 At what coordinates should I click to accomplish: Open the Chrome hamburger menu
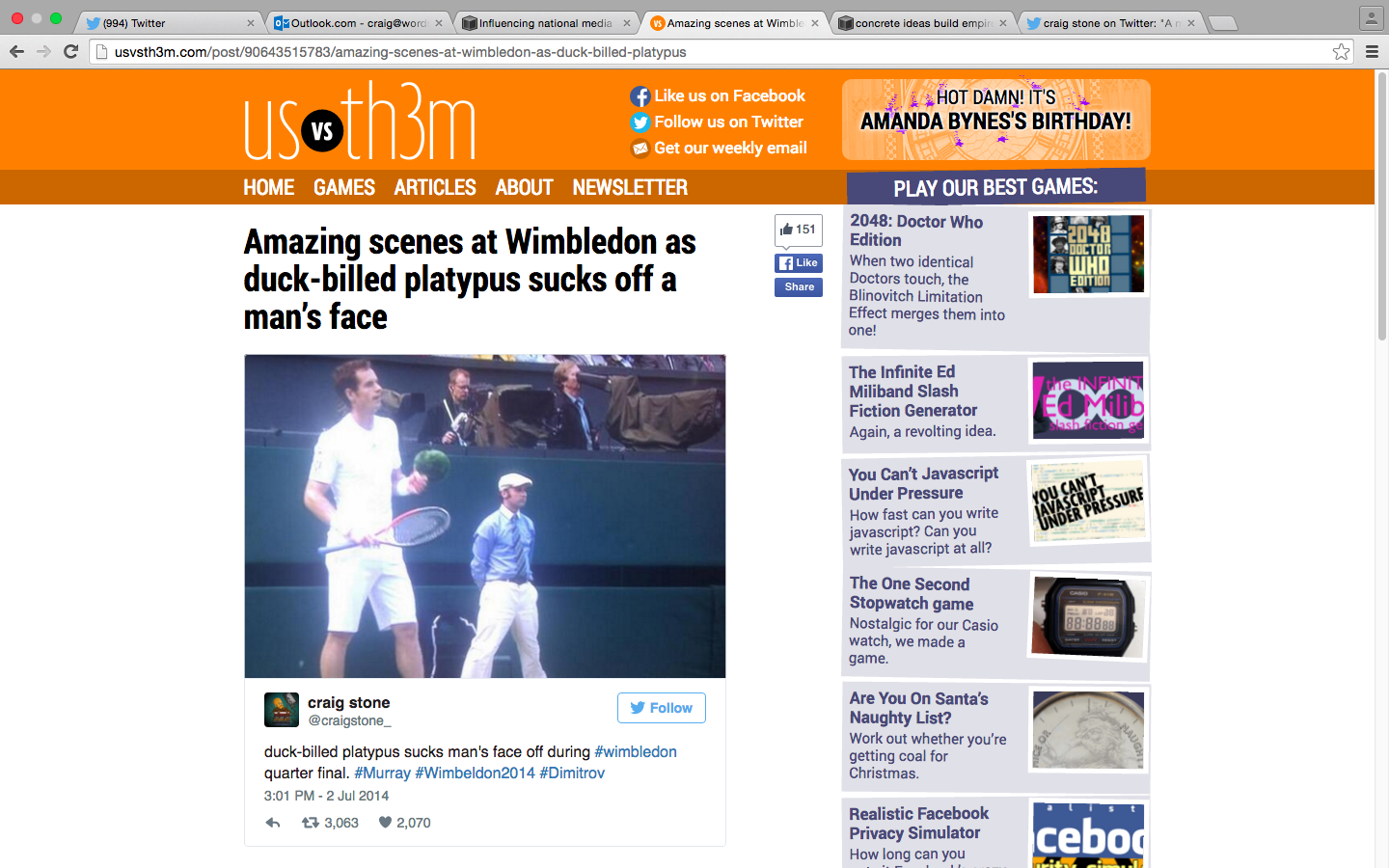(x=1372, y=52)
